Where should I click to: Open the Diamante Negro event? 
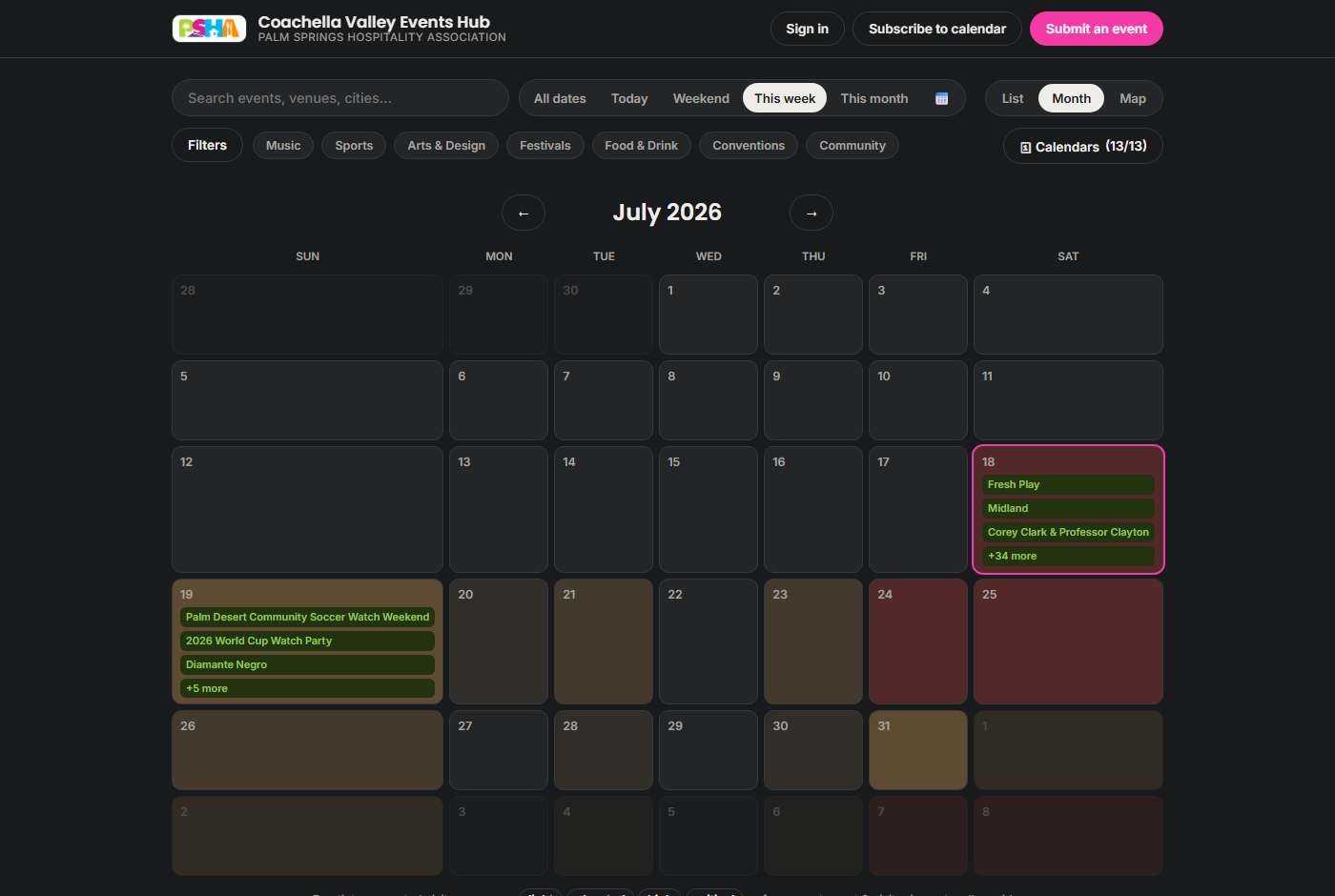point(307,665)
